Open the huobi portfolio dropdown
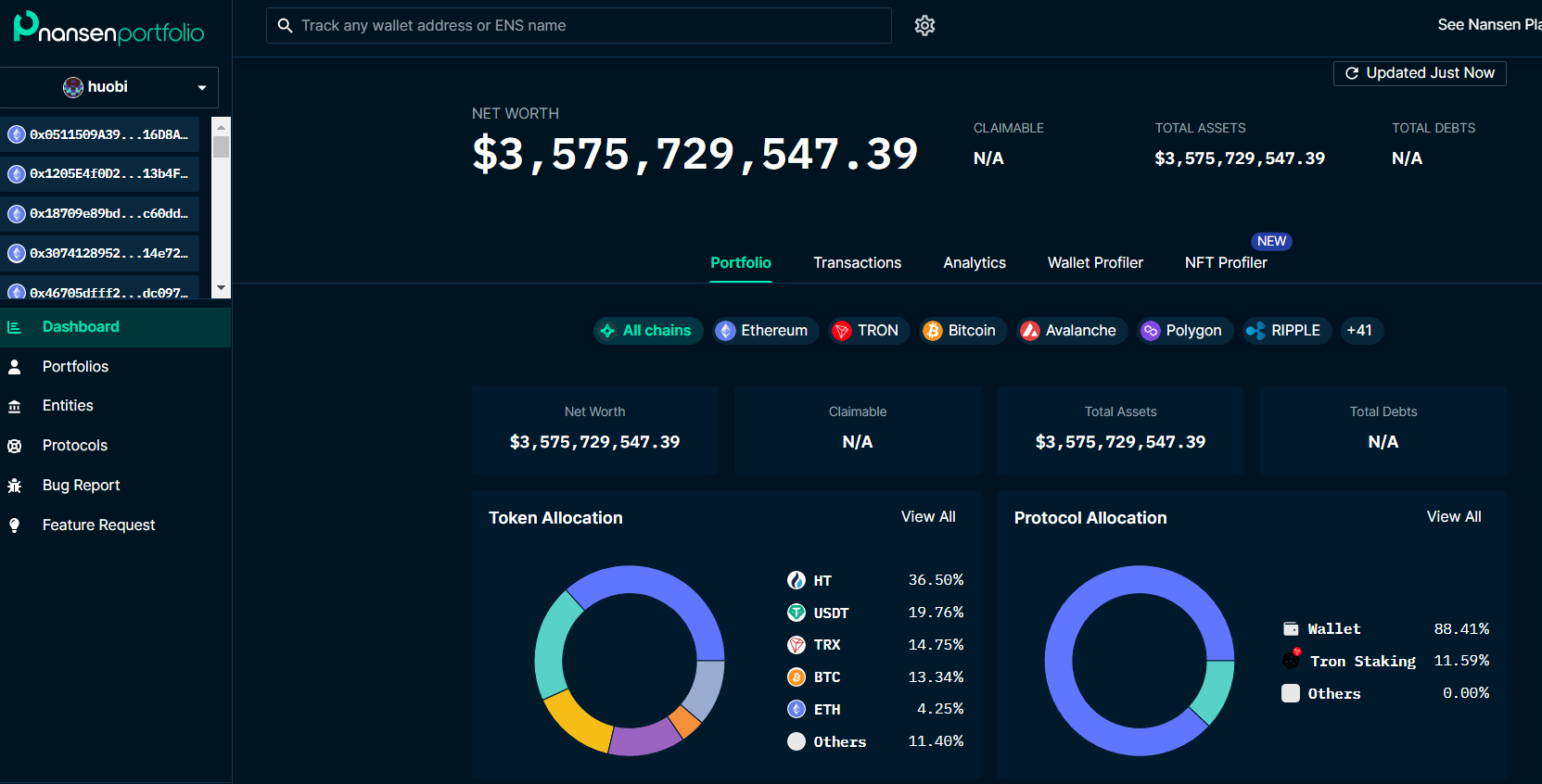 tap(109, 87)
